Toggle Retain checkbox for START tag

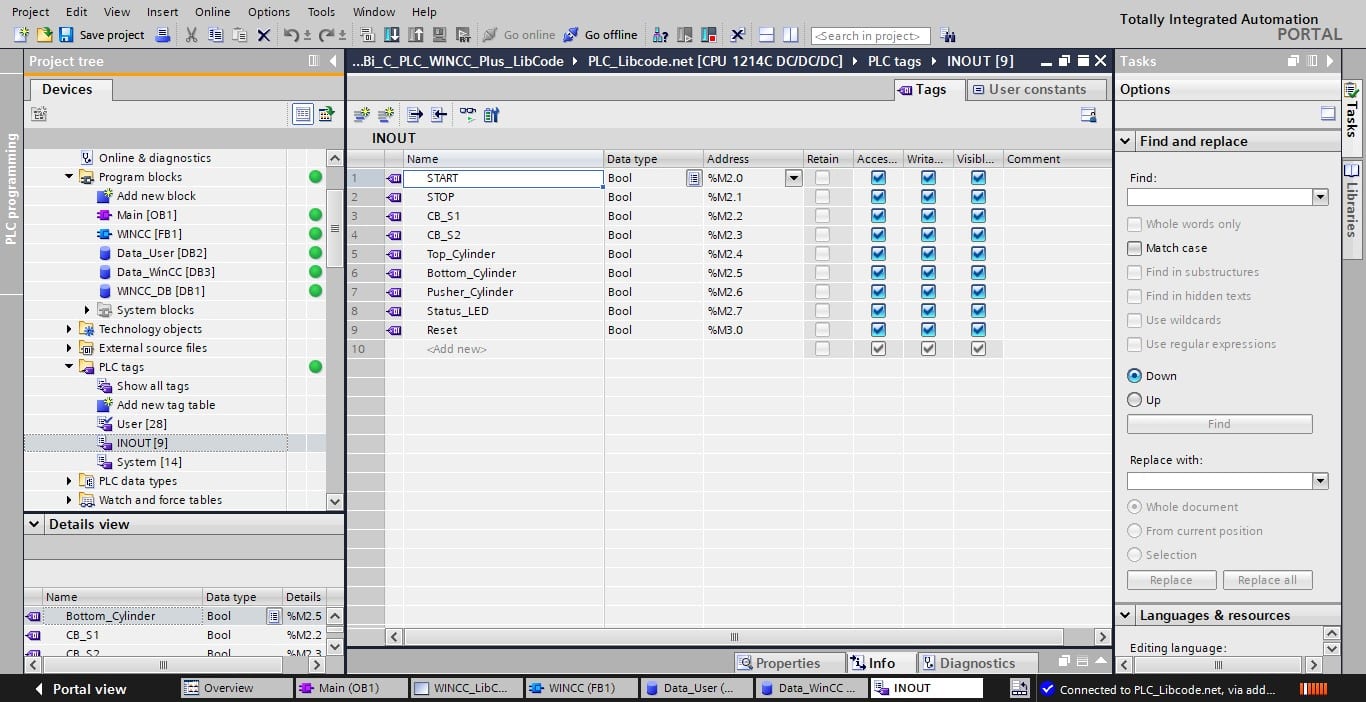[822, 178]
